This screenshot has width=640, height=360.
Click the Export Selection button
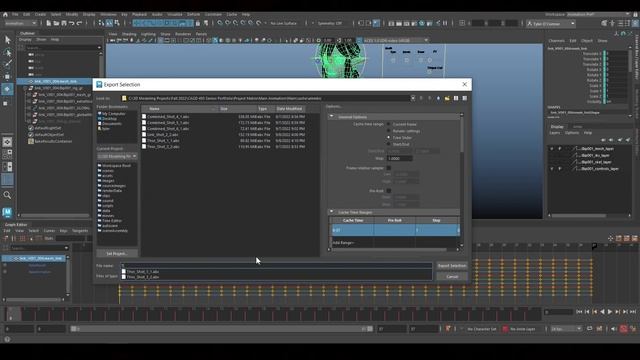[452, 266]
